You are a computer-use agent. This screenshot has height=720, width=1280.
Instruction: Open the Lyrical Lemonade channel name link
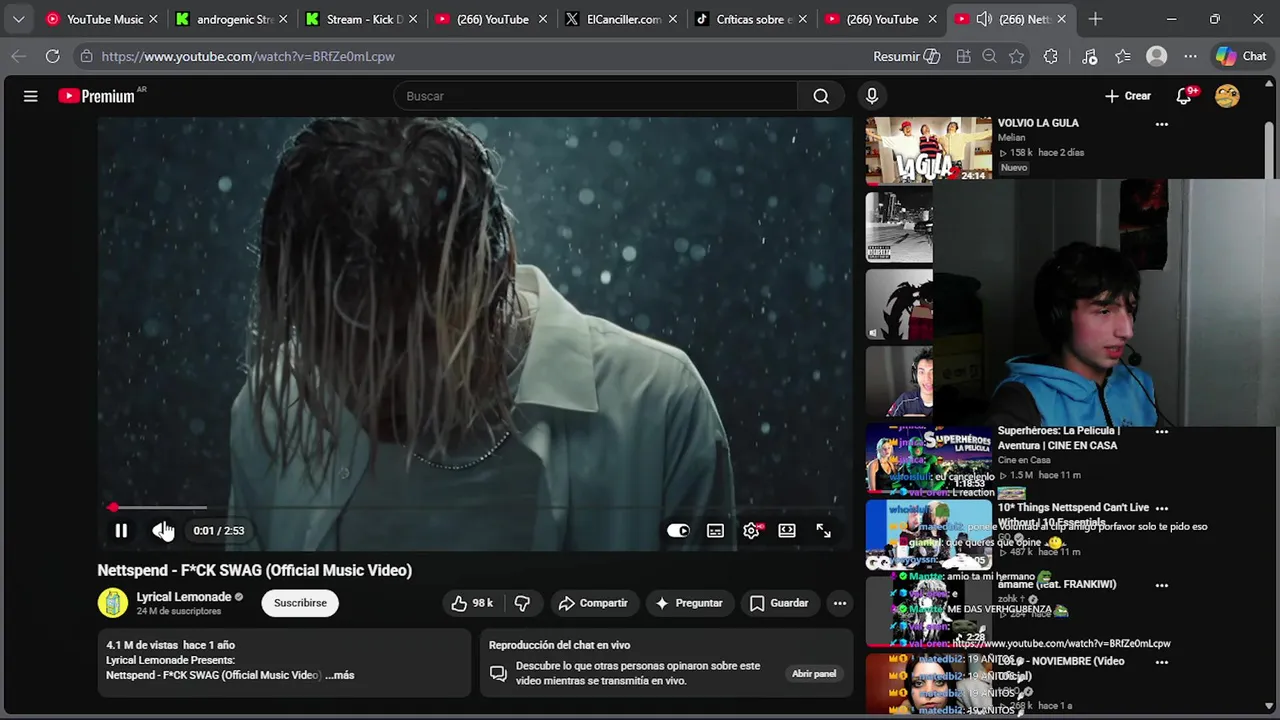[184, 597]
